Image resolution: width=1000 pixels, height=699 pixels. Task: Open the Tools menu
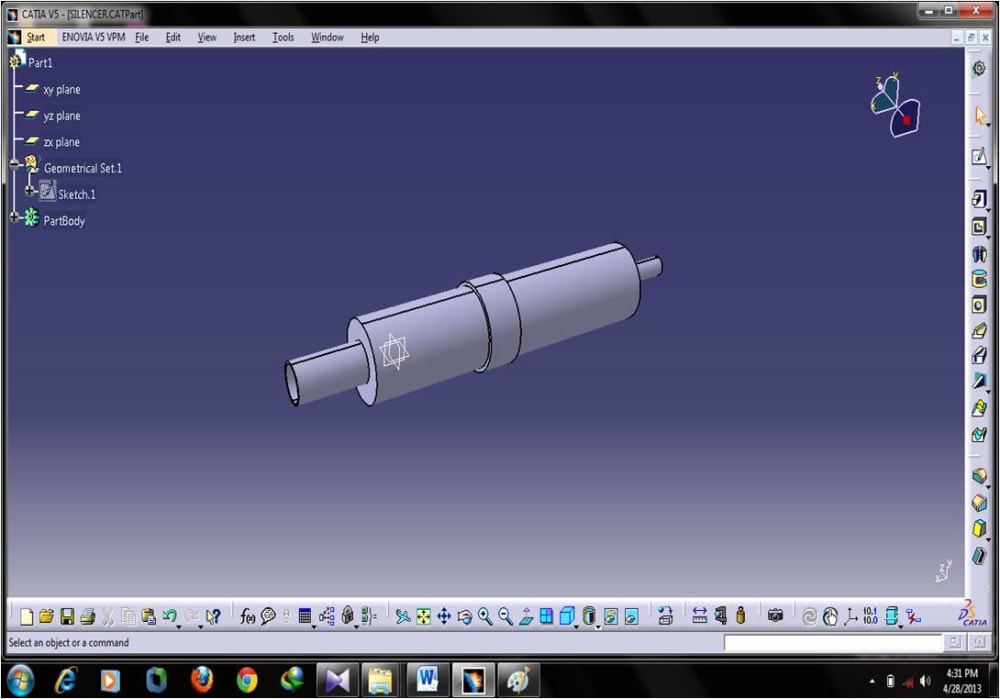[x=283, y=37]
